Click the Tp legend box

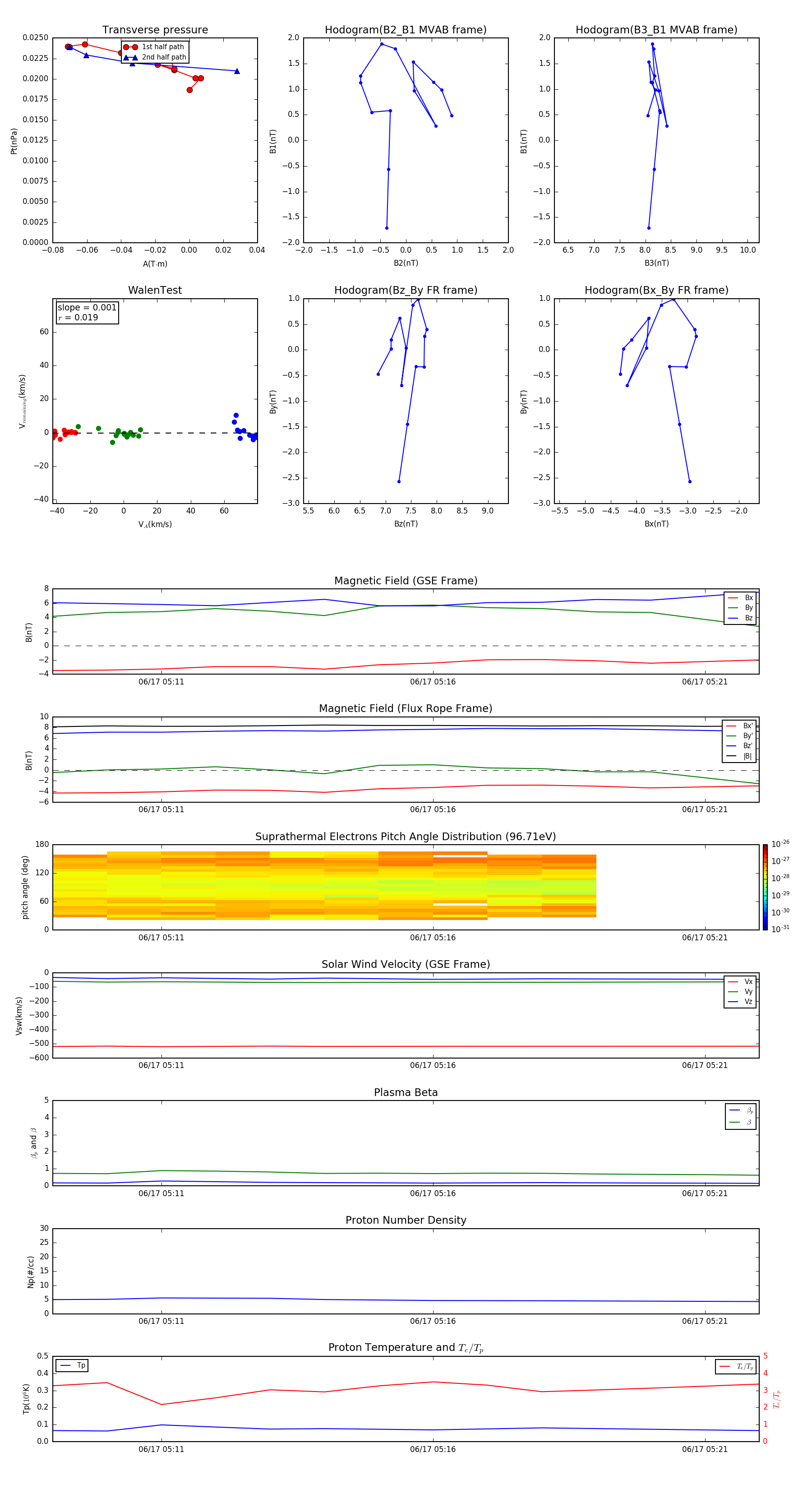pos(72,1365)
